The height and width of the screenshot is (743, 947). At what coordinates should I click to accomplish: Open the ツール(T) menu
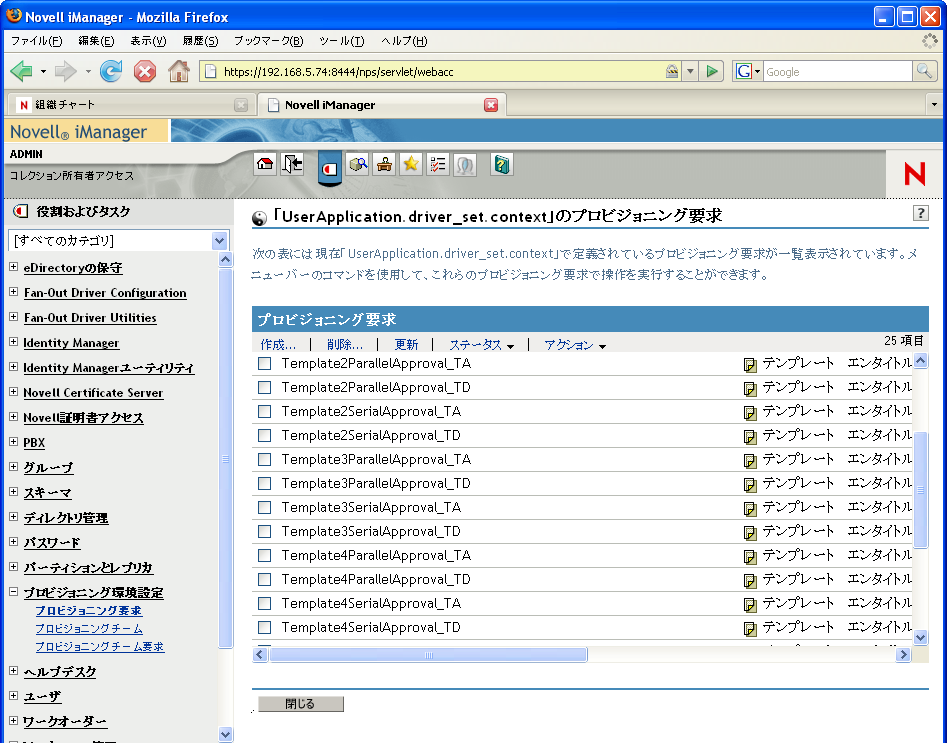click(x=342, y=41)
